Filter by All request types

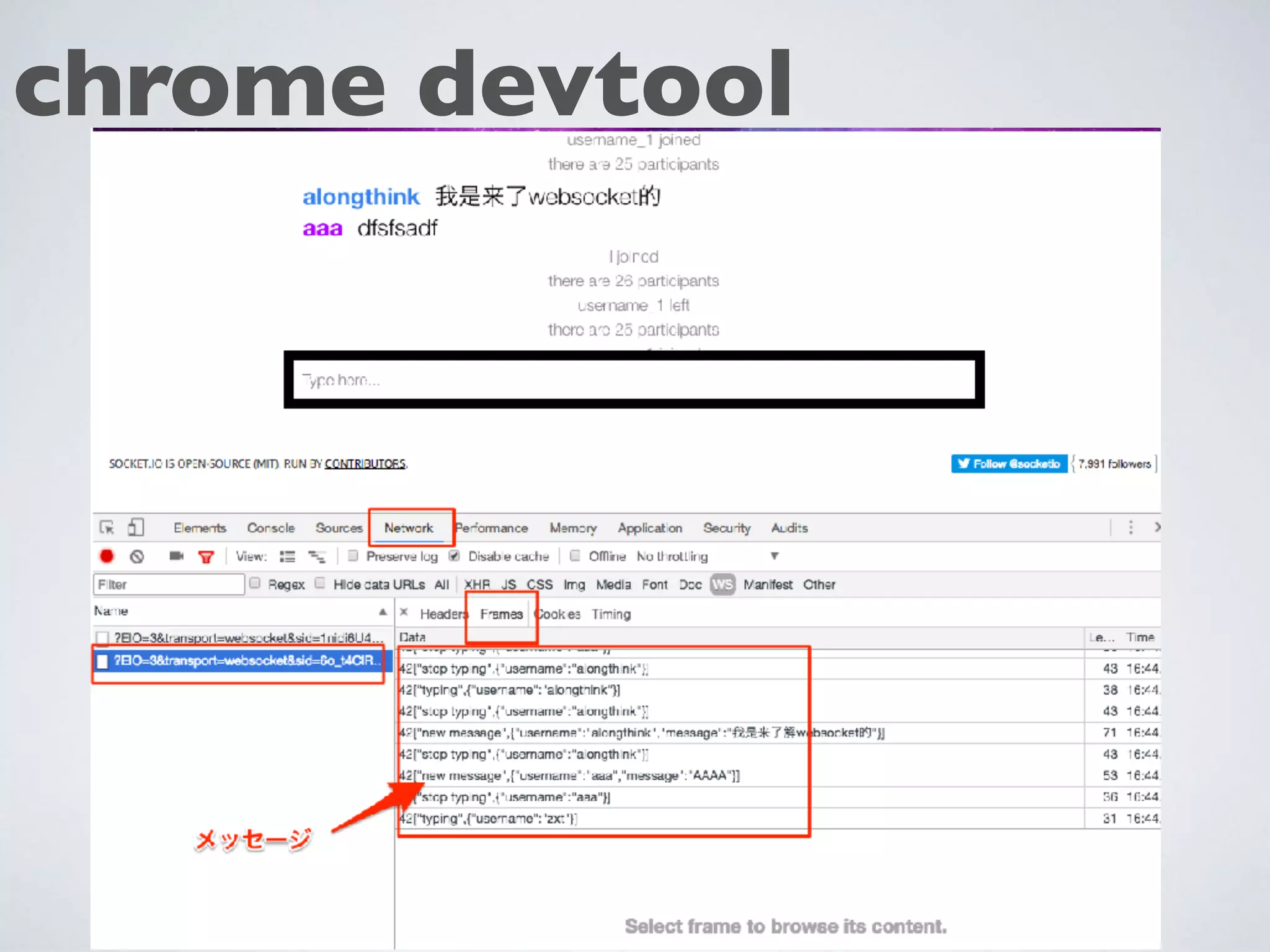442,584
